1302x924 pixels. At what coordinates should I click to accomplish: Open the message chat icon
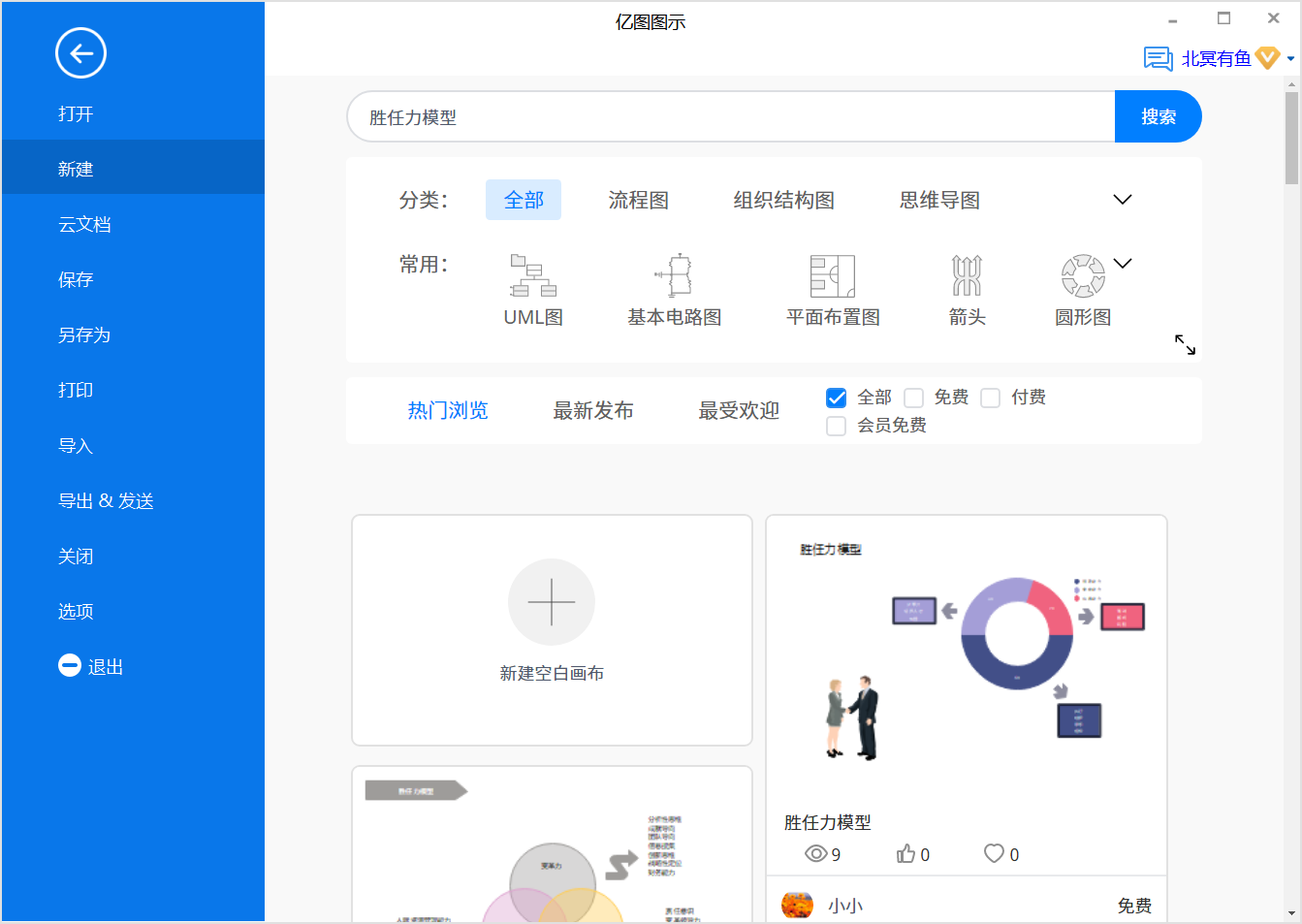tap(1158, 59)
